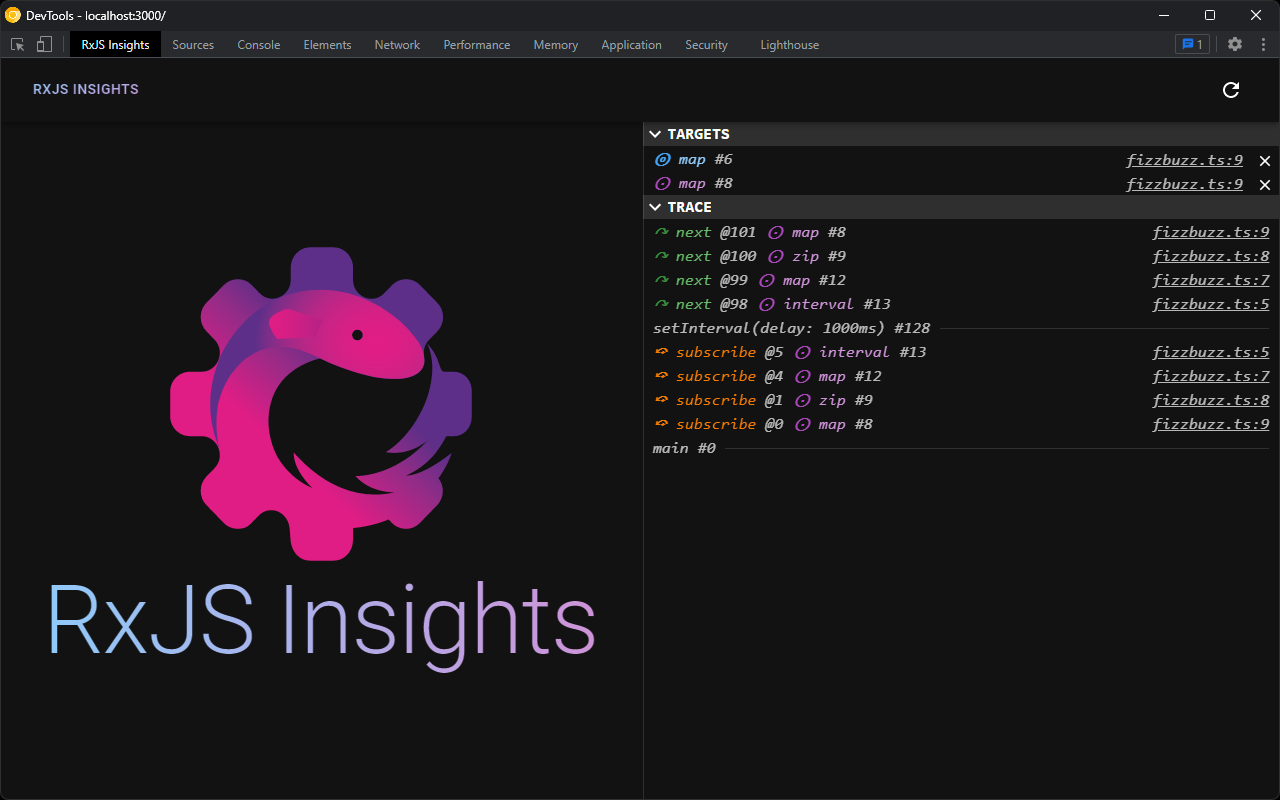Open the Application tab
Viewport: 1280px width, 800px height.
(631, 45)
